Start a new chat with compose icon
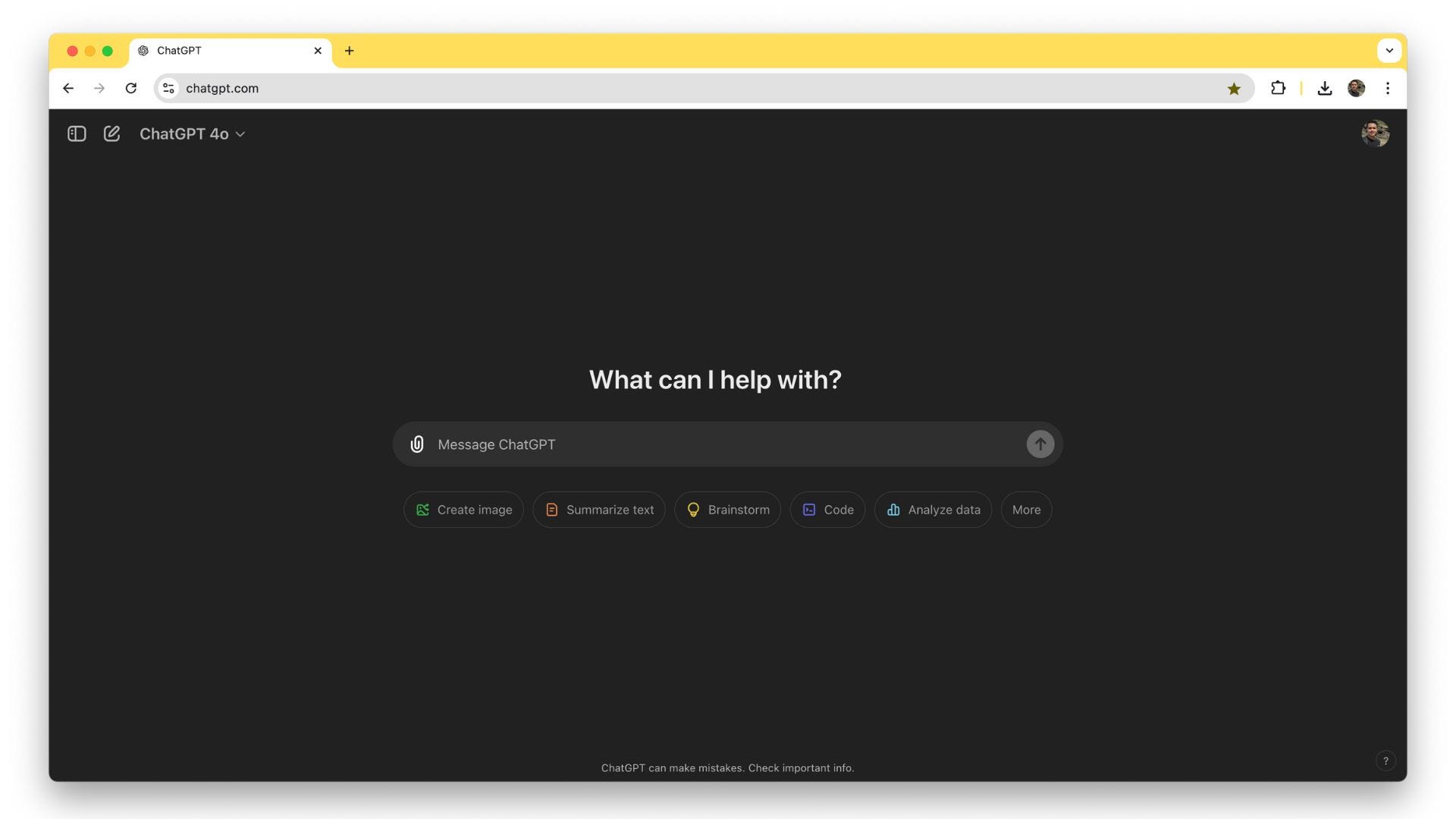Screen dimensions: 1456x819 111,134
